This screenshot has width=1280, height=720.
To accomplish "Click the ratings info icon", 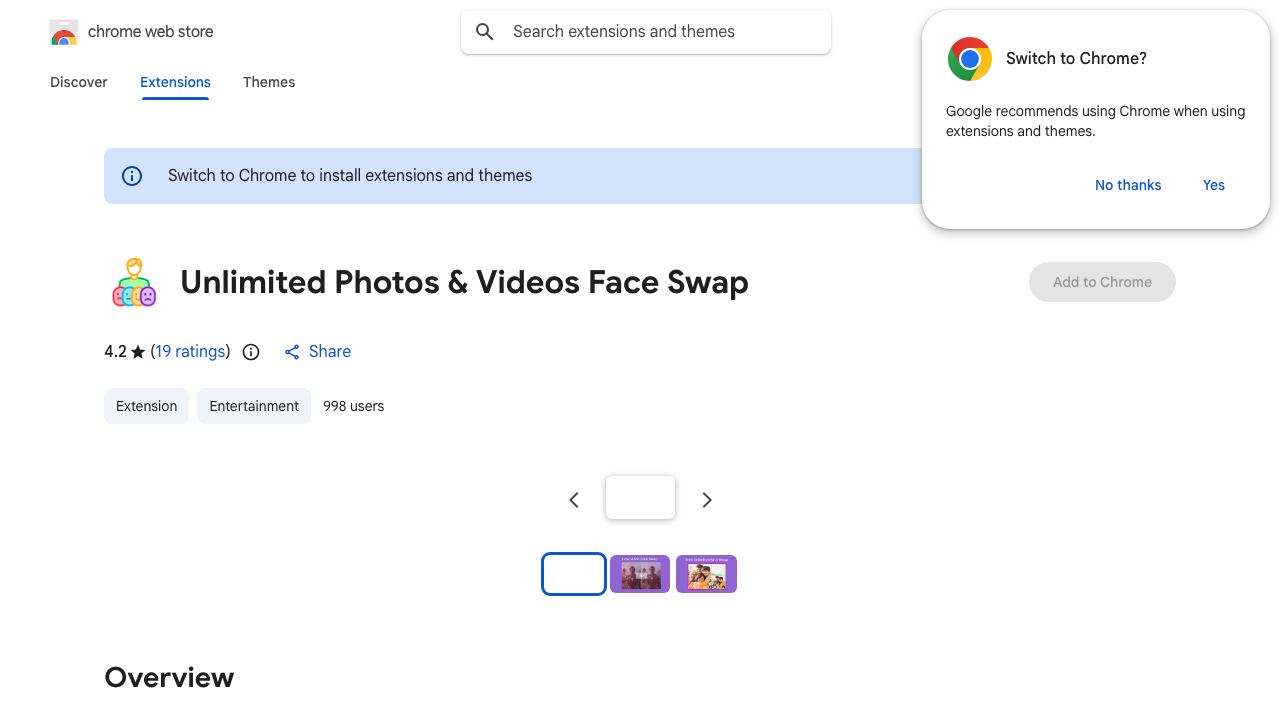I will 251,352.
